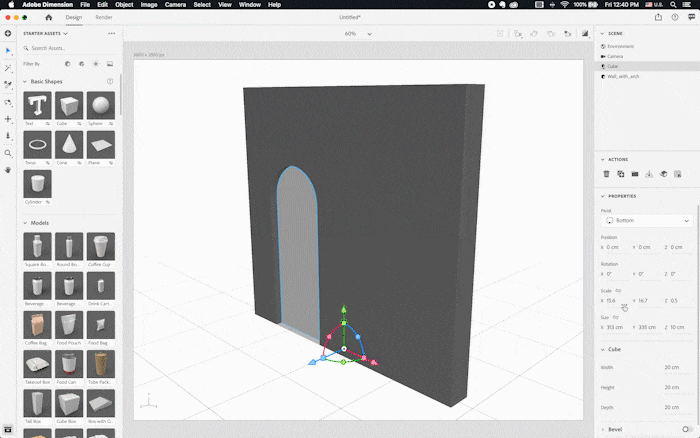Open Basic Shapes help question icon

(110, 81)
